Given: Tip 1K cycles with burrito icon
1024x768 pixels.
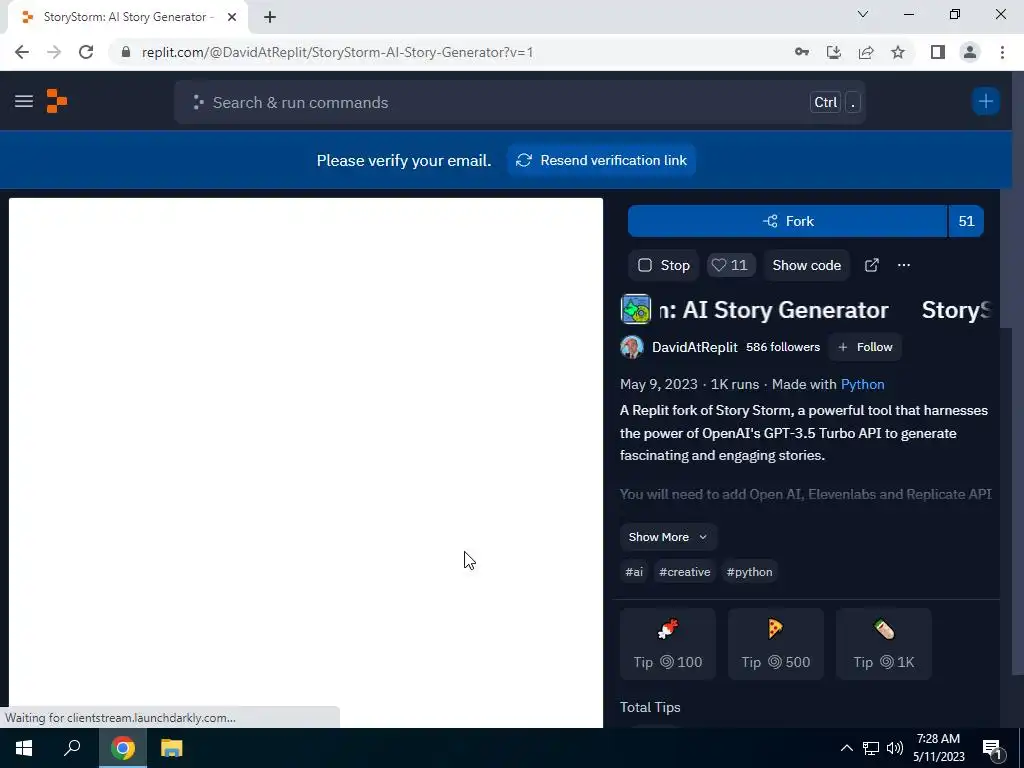Looking at the screenshot, I should pos(884,644).
